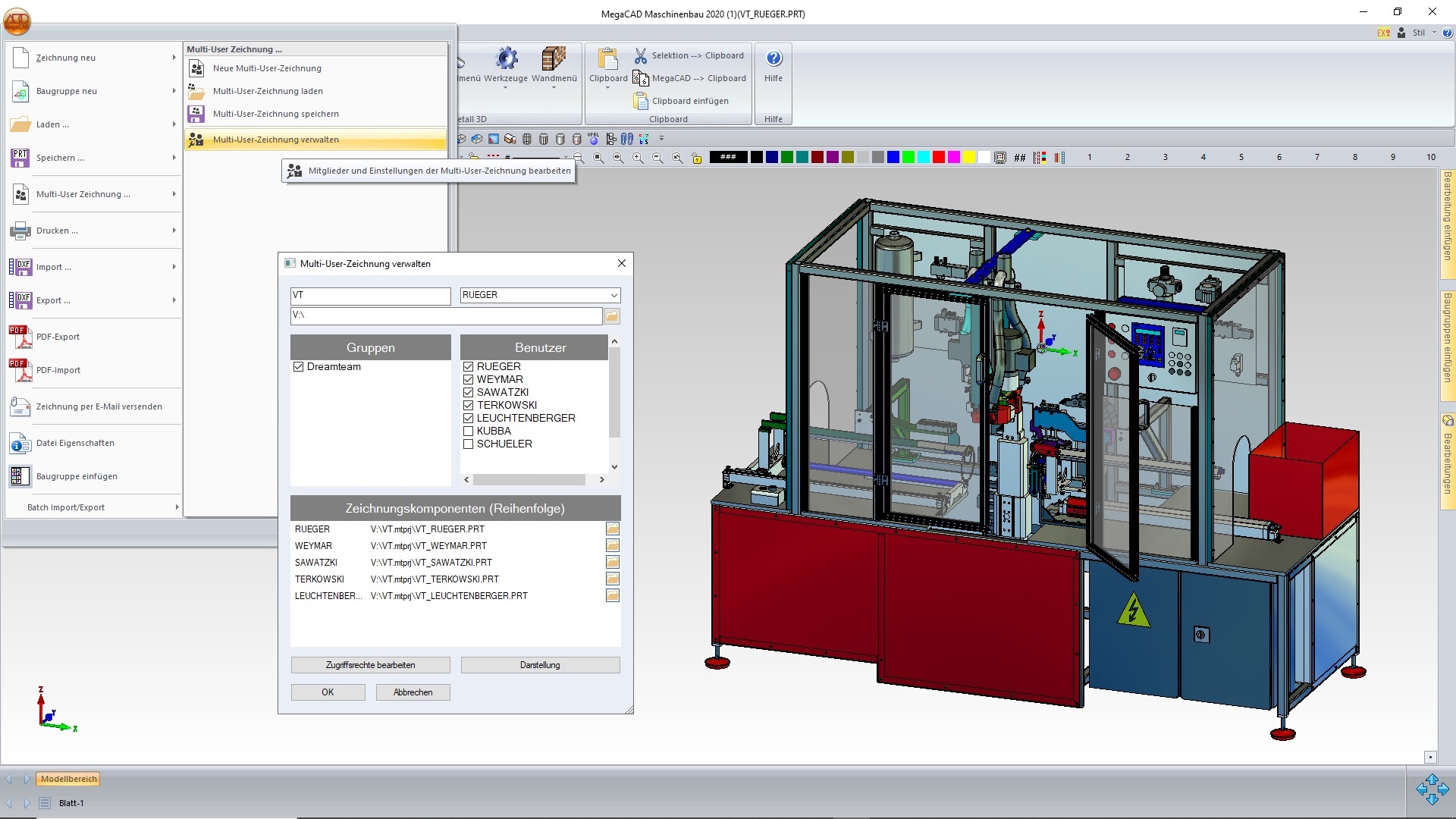
Task: Click the folder icon on the VT_WEYMAR.PRT row
Action: 613,546
